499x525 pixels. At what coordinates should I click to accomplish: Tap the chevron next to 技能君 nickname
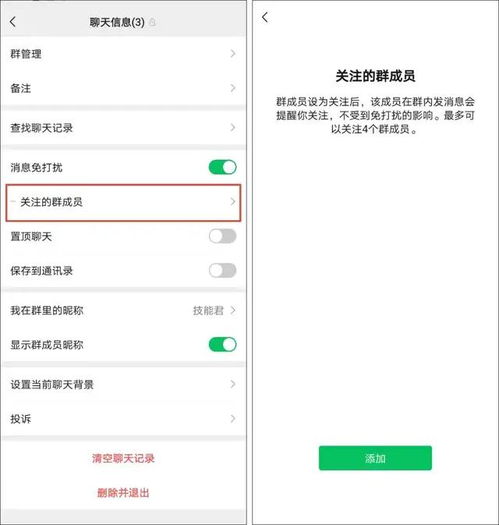click(233, 310)
